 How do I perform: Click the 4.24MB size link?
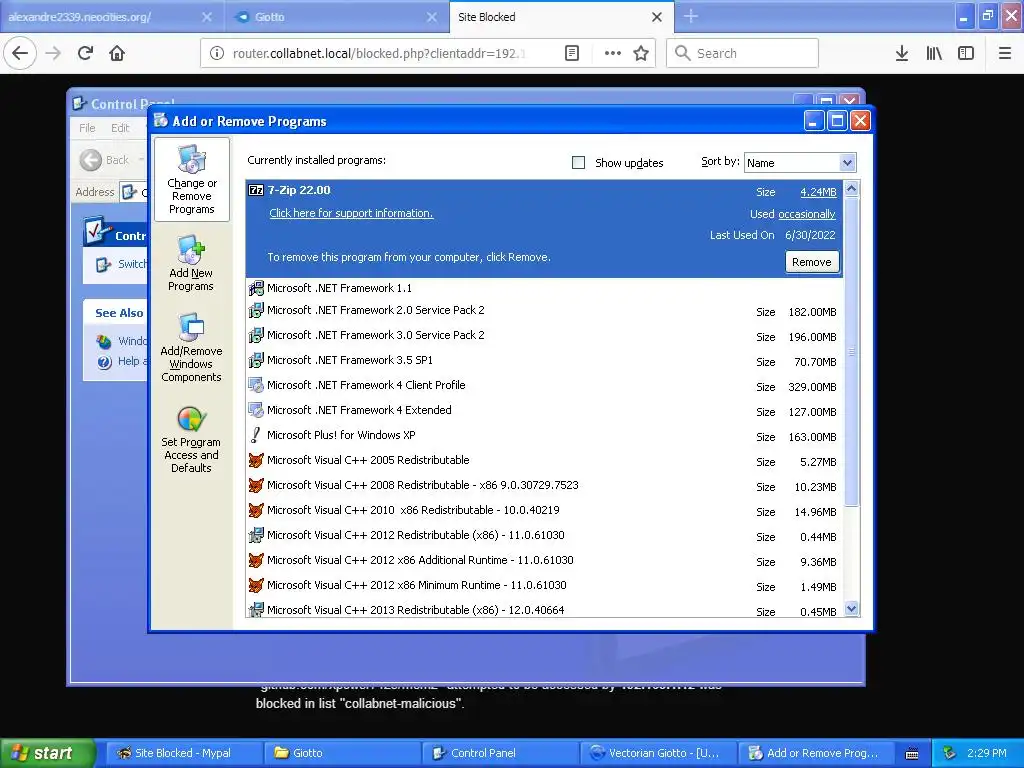(818, 192)
